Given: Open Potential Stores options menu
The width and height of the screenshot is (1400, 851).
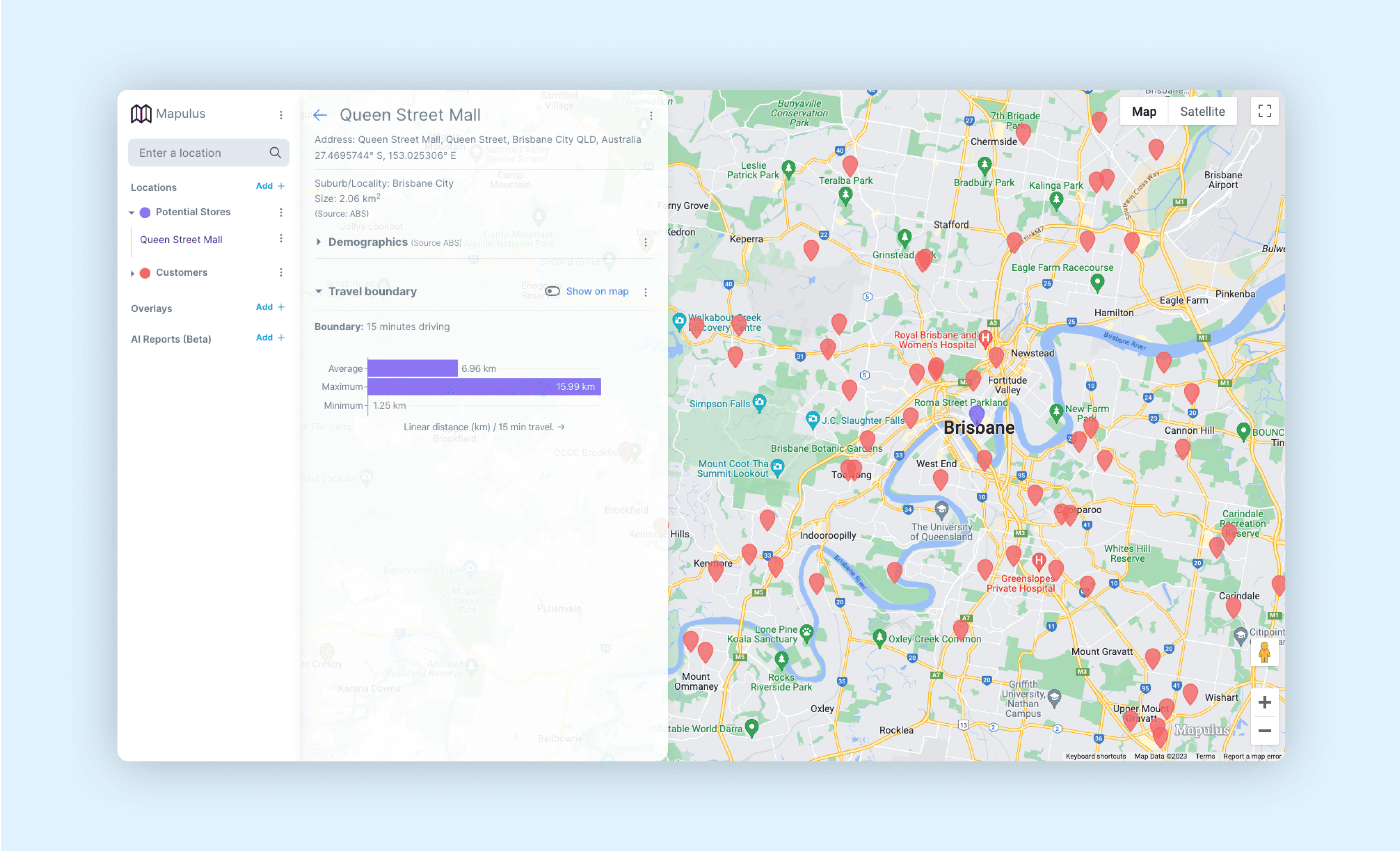Looking at the screenshot, I should coord(281,212).
